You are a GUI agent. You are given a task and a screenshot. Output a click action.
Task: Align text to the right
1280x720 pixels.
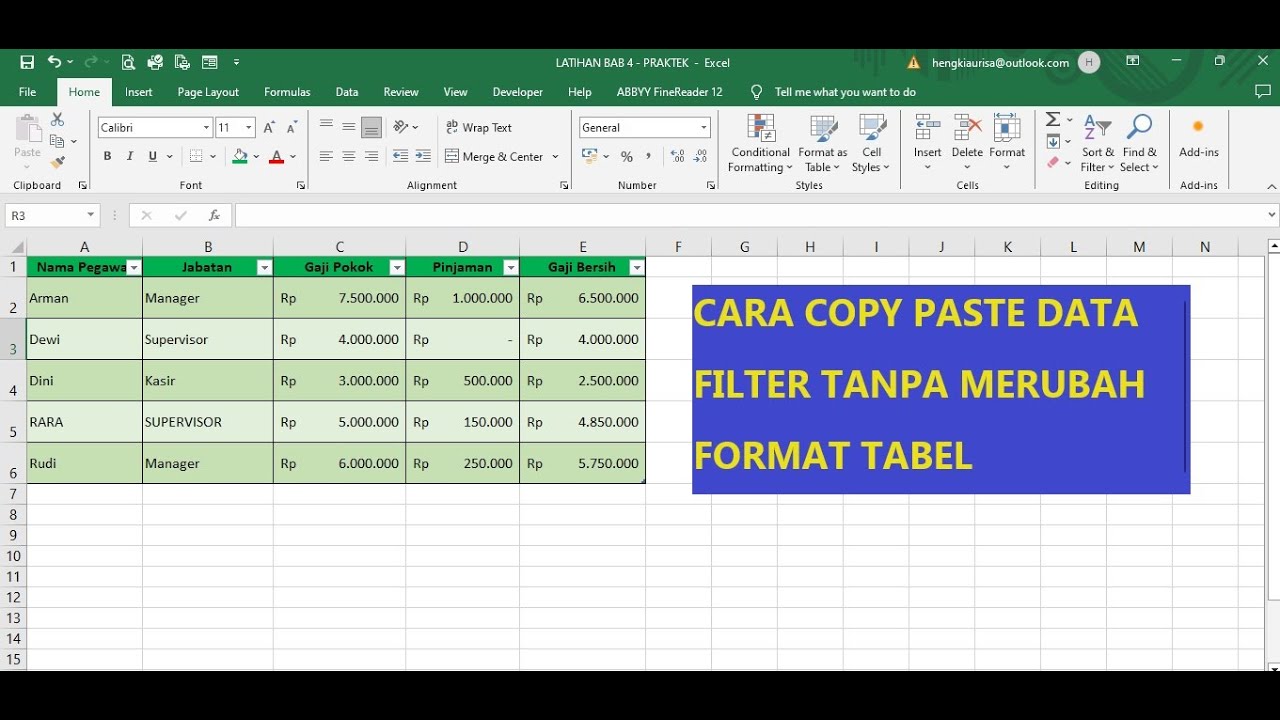372,156
